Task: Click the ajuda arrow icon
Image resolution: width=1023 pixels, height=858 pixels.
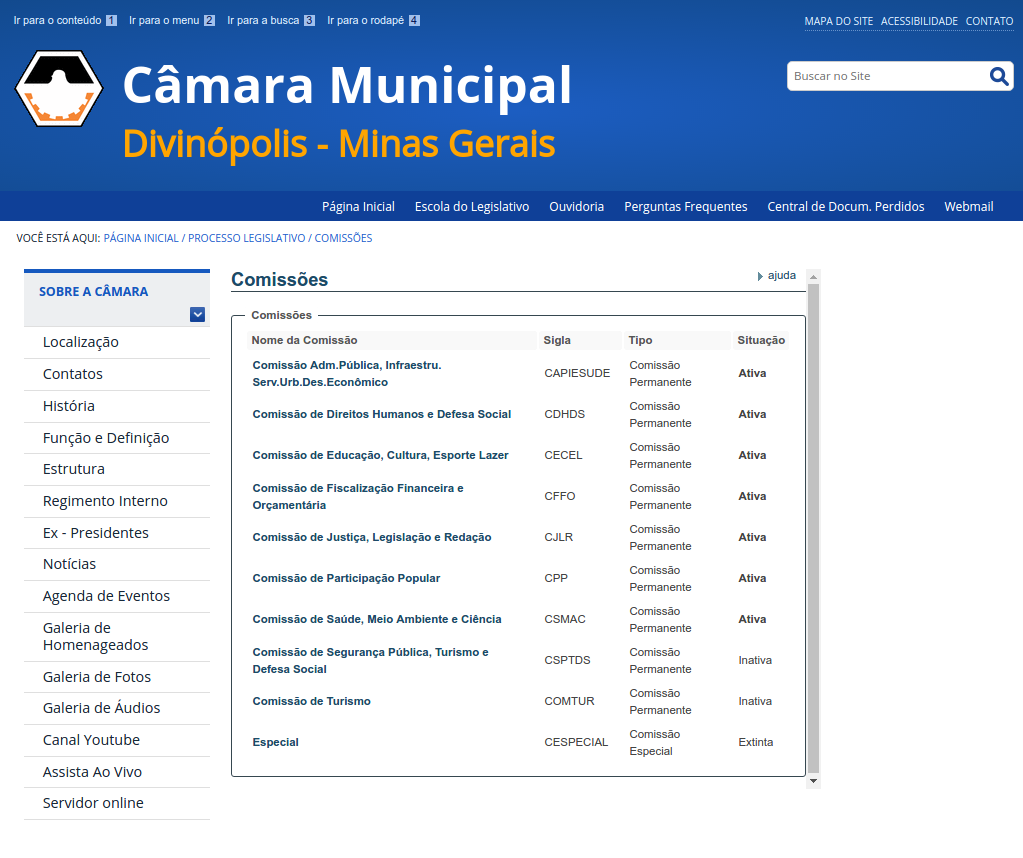Action: pos(760,276)
